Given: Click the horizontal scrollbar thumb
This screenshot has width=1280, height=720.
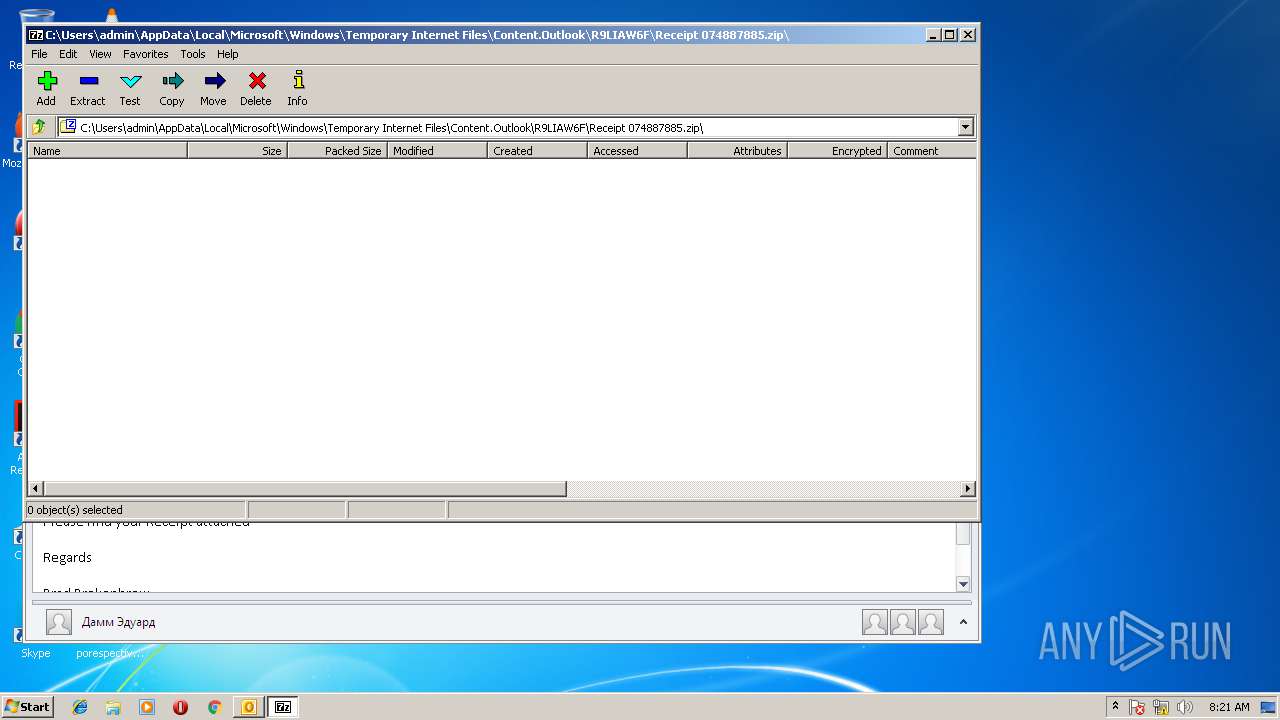Looking at the screenshot, I should click(305, 489).
